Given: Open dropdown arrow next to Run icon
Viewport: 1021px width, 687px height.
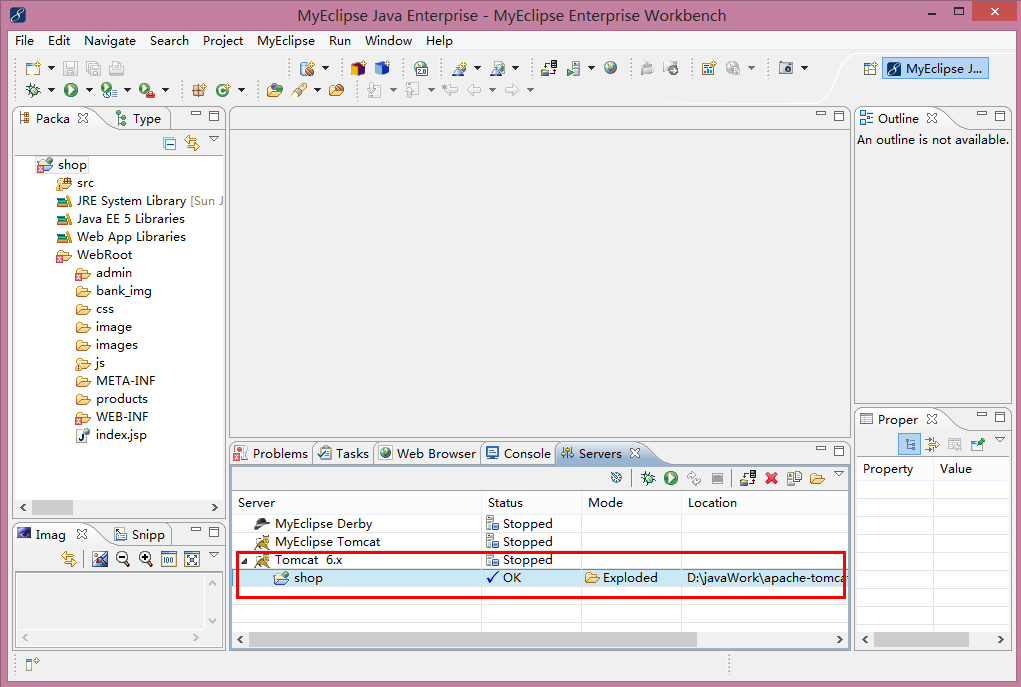Looking at the screenshot, I should coord(89,90).
